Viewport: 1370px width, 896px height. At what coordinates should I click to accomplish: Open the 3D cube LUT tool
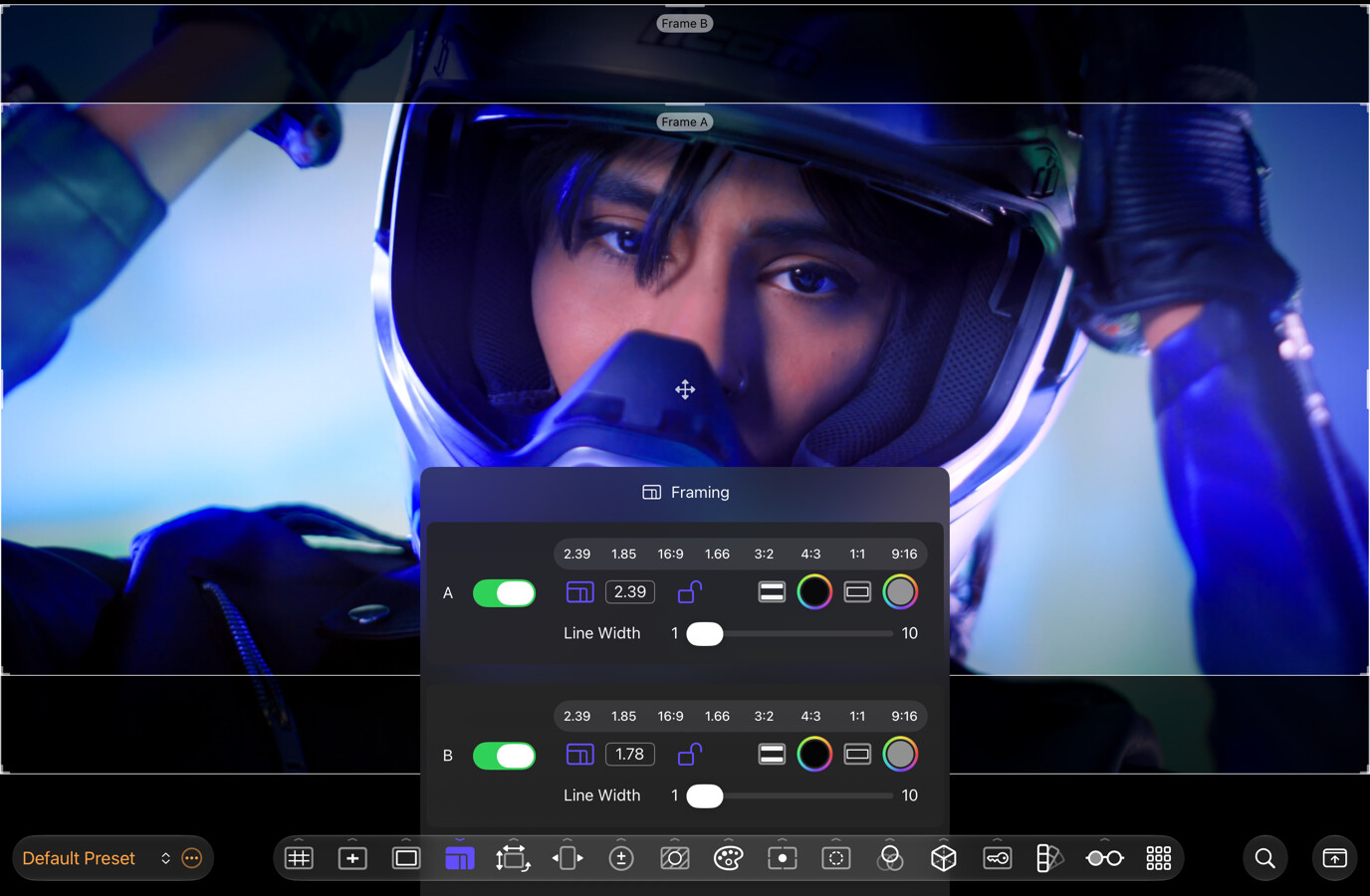click(944, 858)
